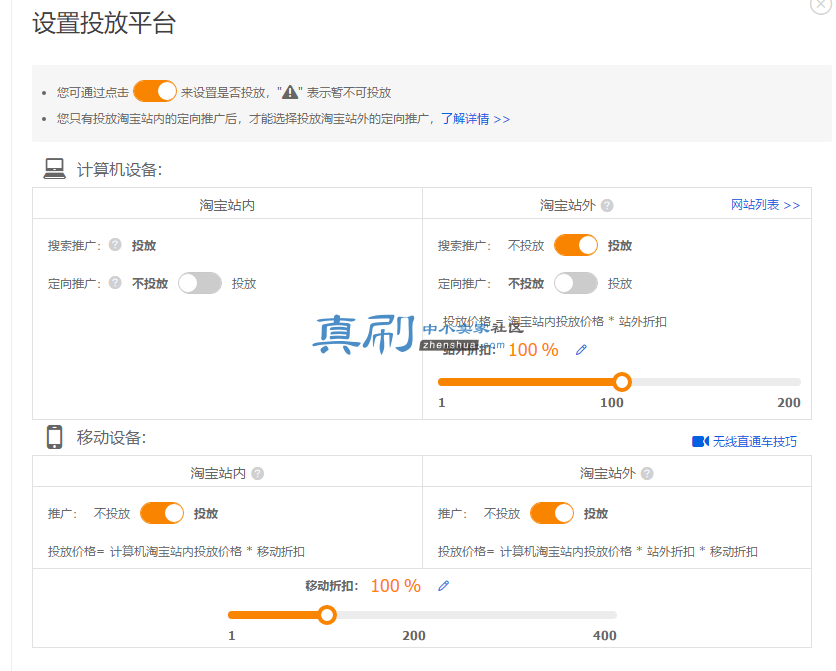The width and height of the screenshot is (836, 671).
Task: Click the 设置投放平台 dialog title
Action: (104, 23)
